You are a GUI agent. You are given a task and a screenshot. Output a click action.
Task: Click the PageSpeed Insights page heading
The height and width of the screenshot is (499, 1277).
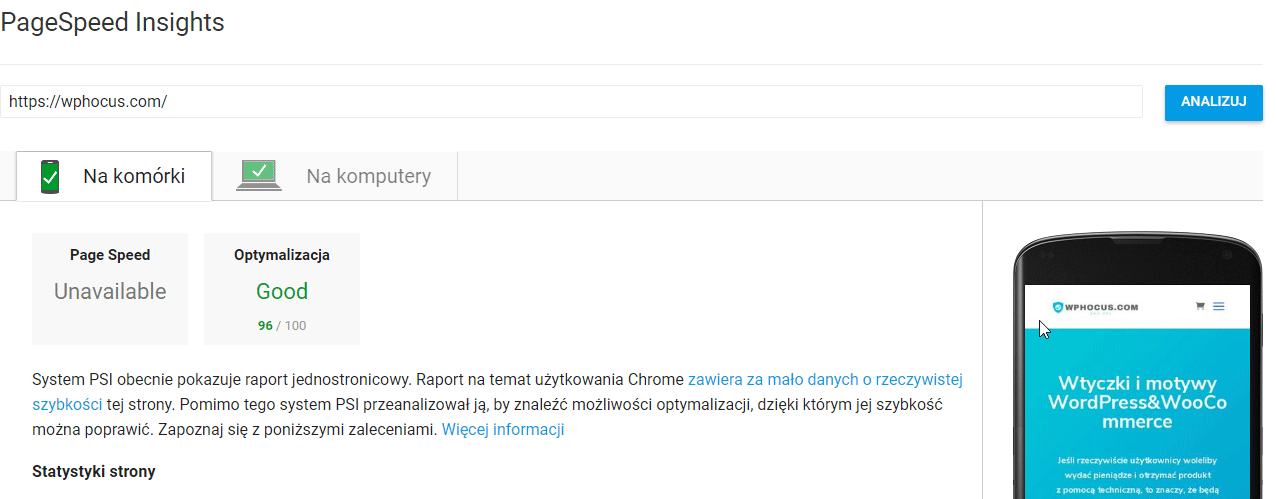click(112, 22)
